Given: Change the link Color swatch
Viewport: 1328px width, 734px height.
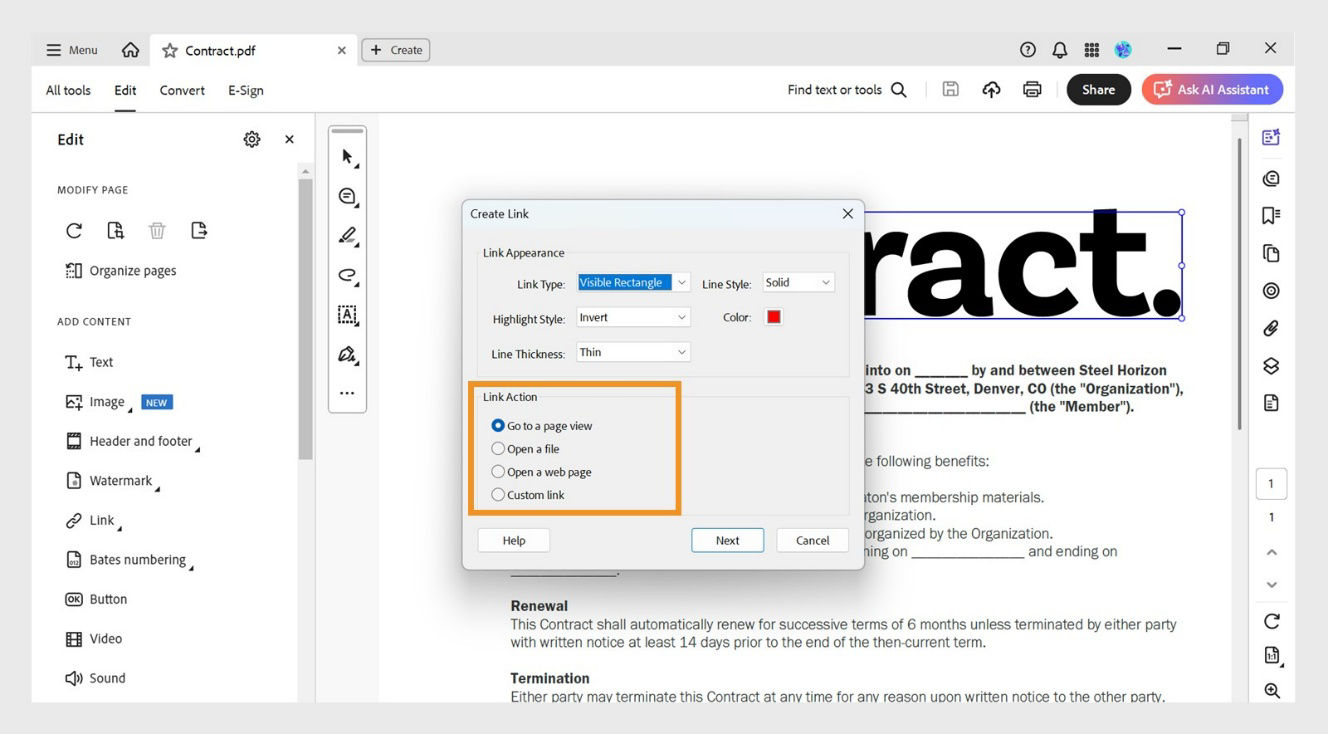Looking at the screenshot, I should tap(772, 316).
